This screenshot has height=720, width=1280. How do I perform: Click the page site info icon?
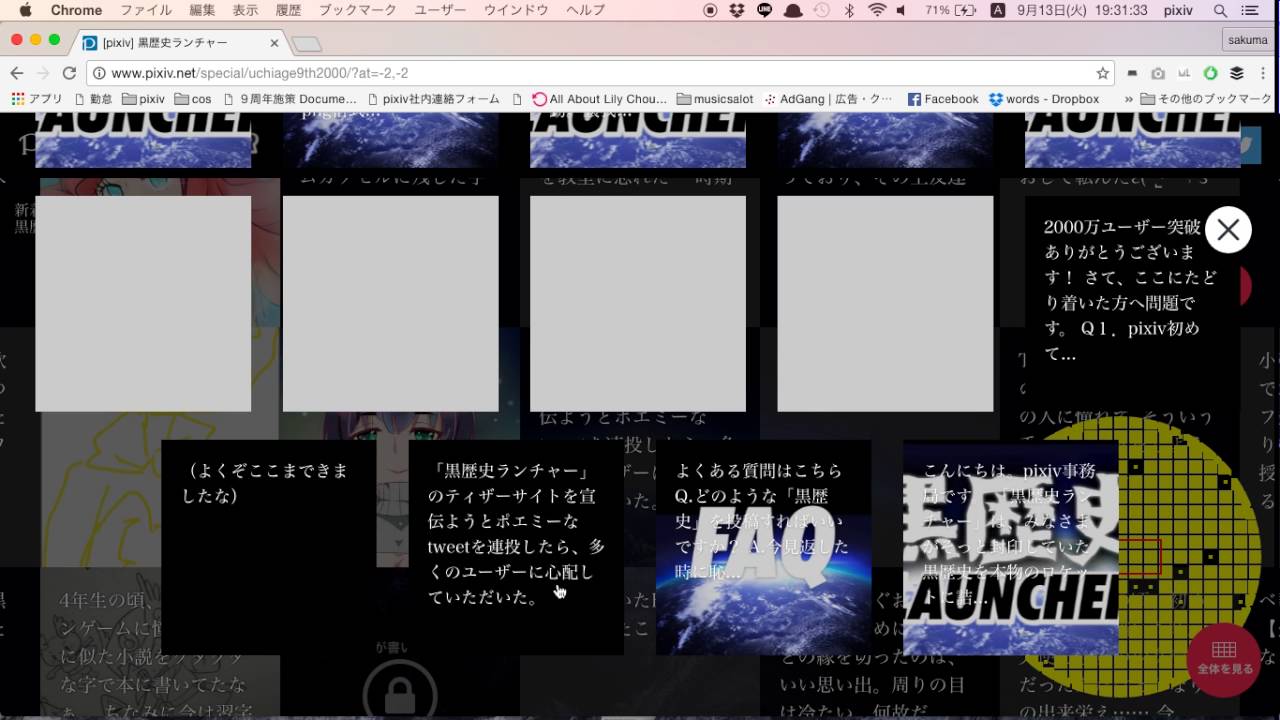coord(99,73)
